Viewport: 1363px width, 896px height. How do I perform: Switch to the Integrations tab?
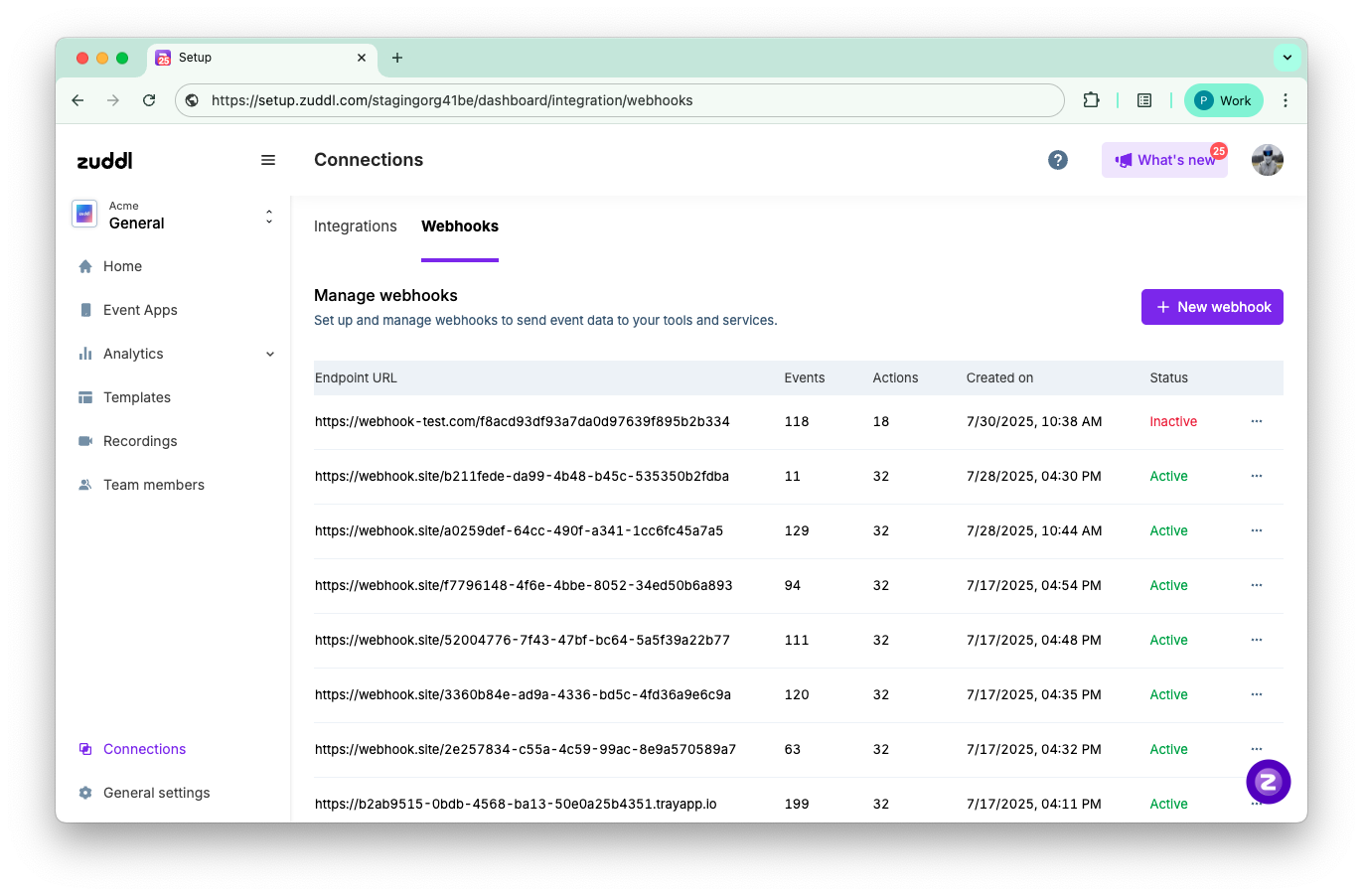click(355, 226)
